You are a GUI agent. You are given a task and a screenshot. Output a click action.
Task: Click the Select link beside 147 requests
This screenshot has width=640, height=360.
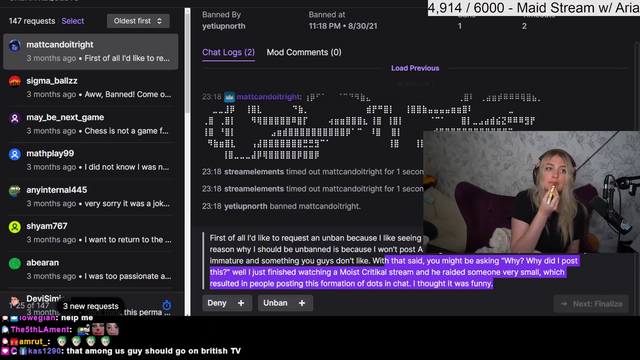(x=73, y=21)
